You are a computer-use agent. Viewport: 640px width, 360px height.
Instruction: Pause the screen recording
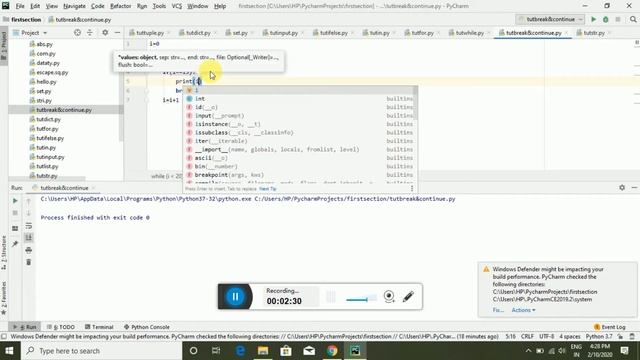[235, 296]
